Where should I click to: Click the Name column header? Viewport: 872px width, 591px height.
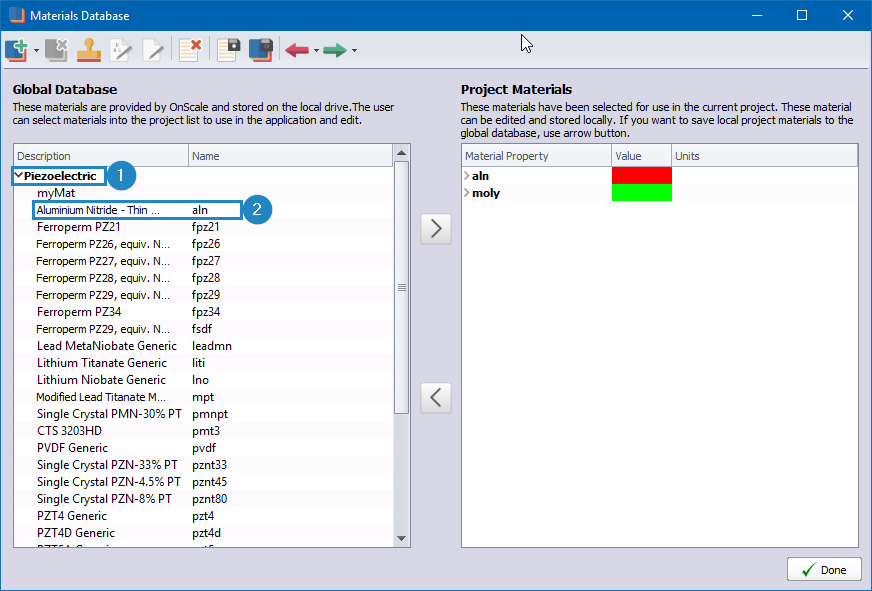(290, 156)
